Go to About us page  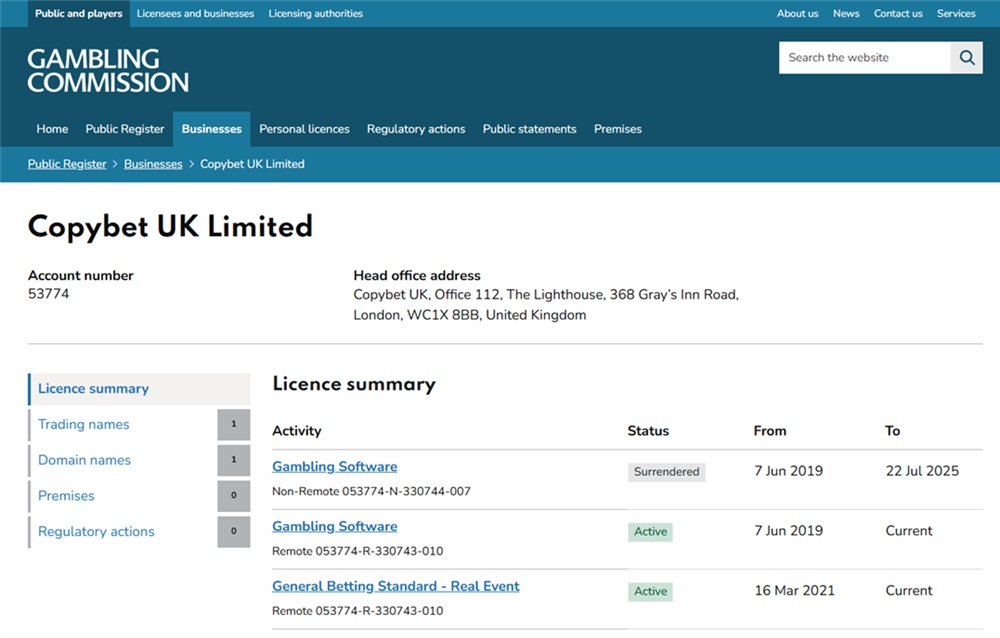(797, 13)
